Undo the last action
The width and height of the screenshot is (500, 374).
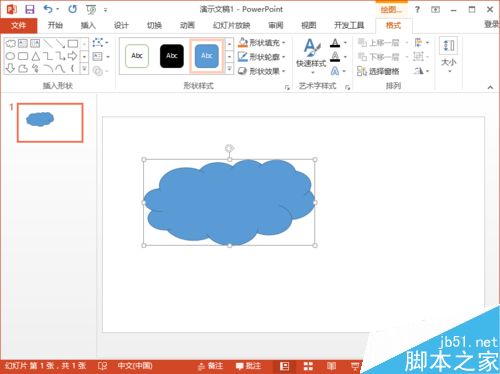48,9
